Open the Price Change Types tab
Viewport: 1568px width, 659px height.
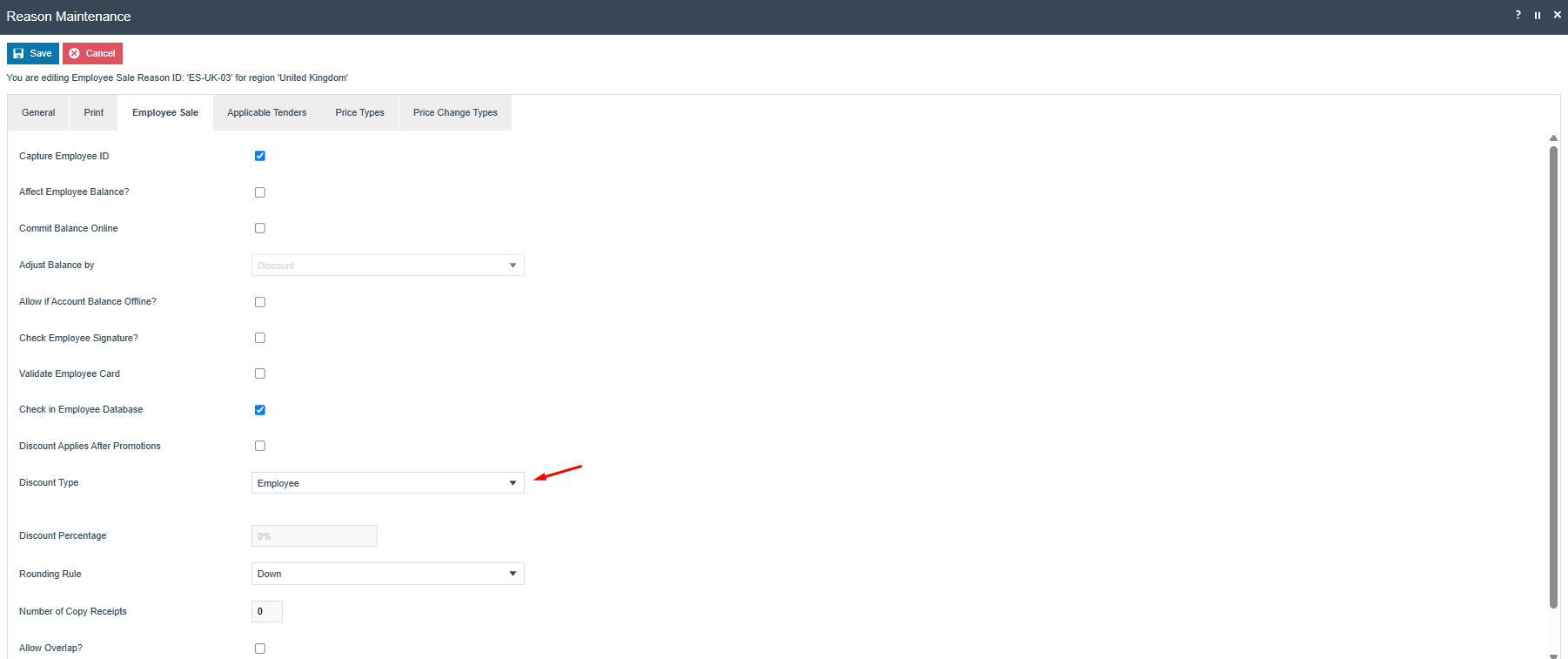[x=455, y=112]
